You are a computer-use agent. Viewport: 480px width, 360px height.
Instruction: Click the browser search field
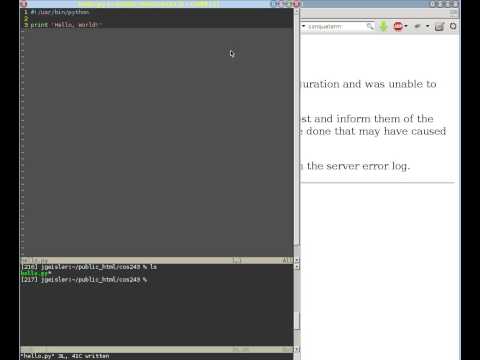(x=336, y=26)
